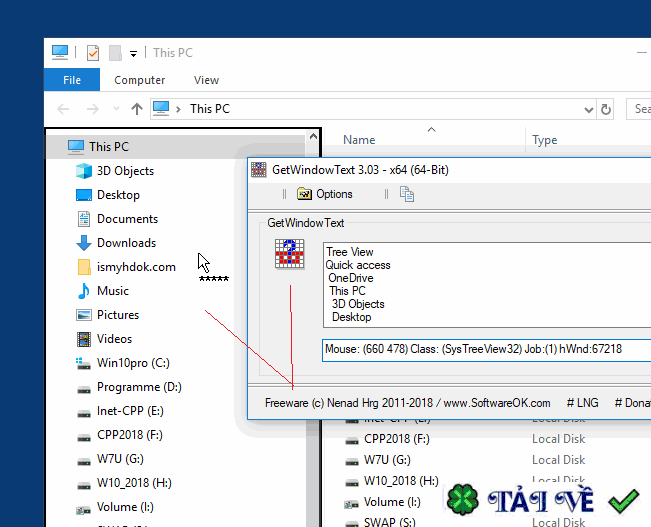Click the 3D Objects cube icon
651x527 pixels.
click(x=84, y=171)
